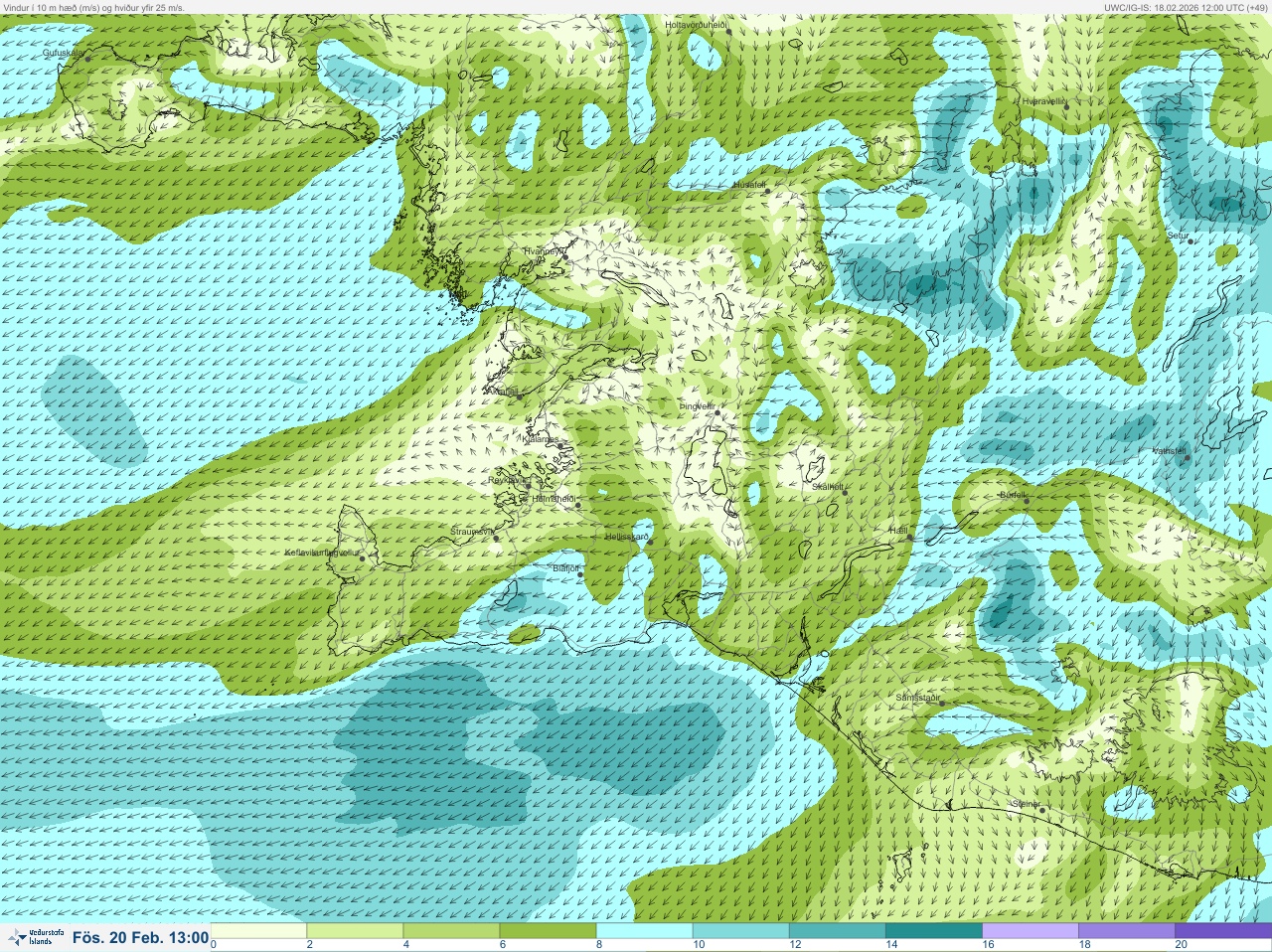
Task: Select the 18–20 m/s purple legend swatch
Action: tap(1126, 931)
